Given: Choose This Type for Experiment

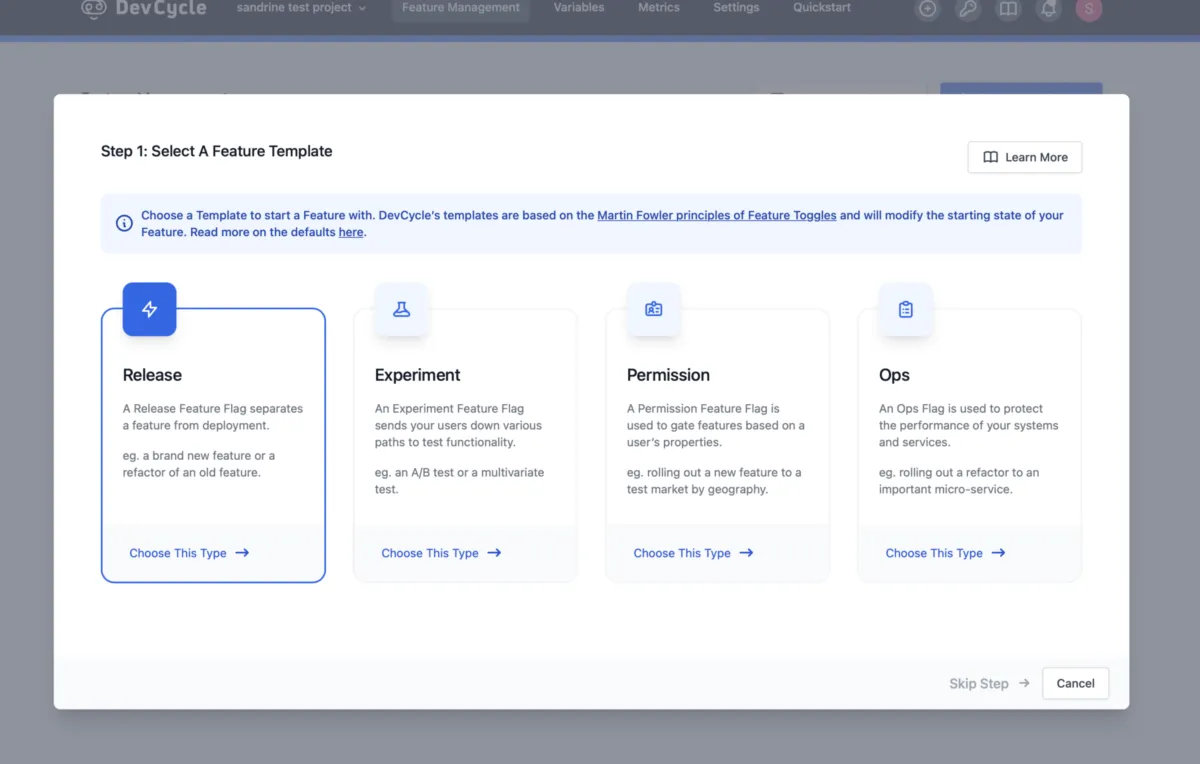Looking at the screenshot, I should 441,553.
